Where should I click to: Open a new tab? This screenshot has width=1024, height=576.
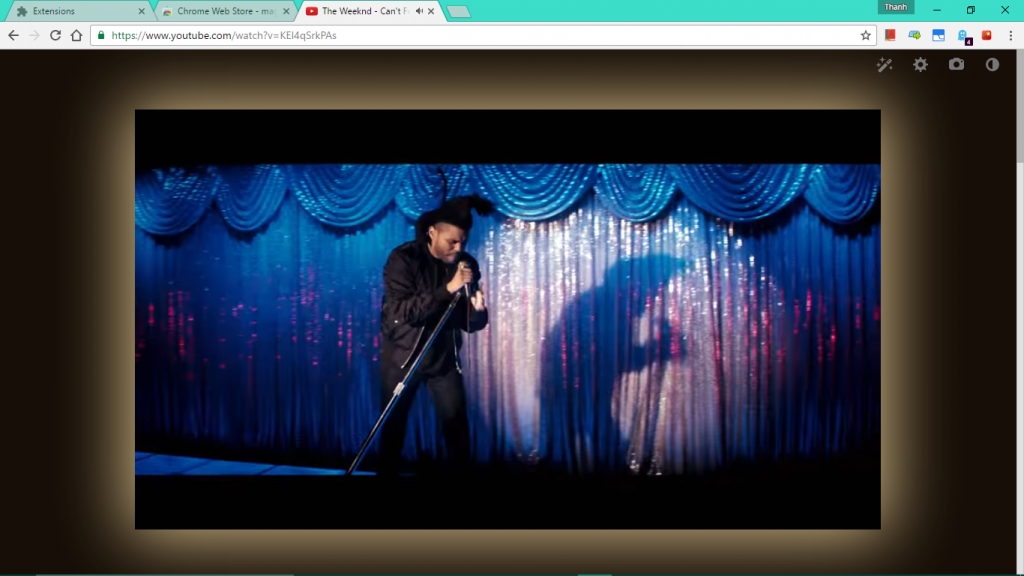[x=458, y=12]
